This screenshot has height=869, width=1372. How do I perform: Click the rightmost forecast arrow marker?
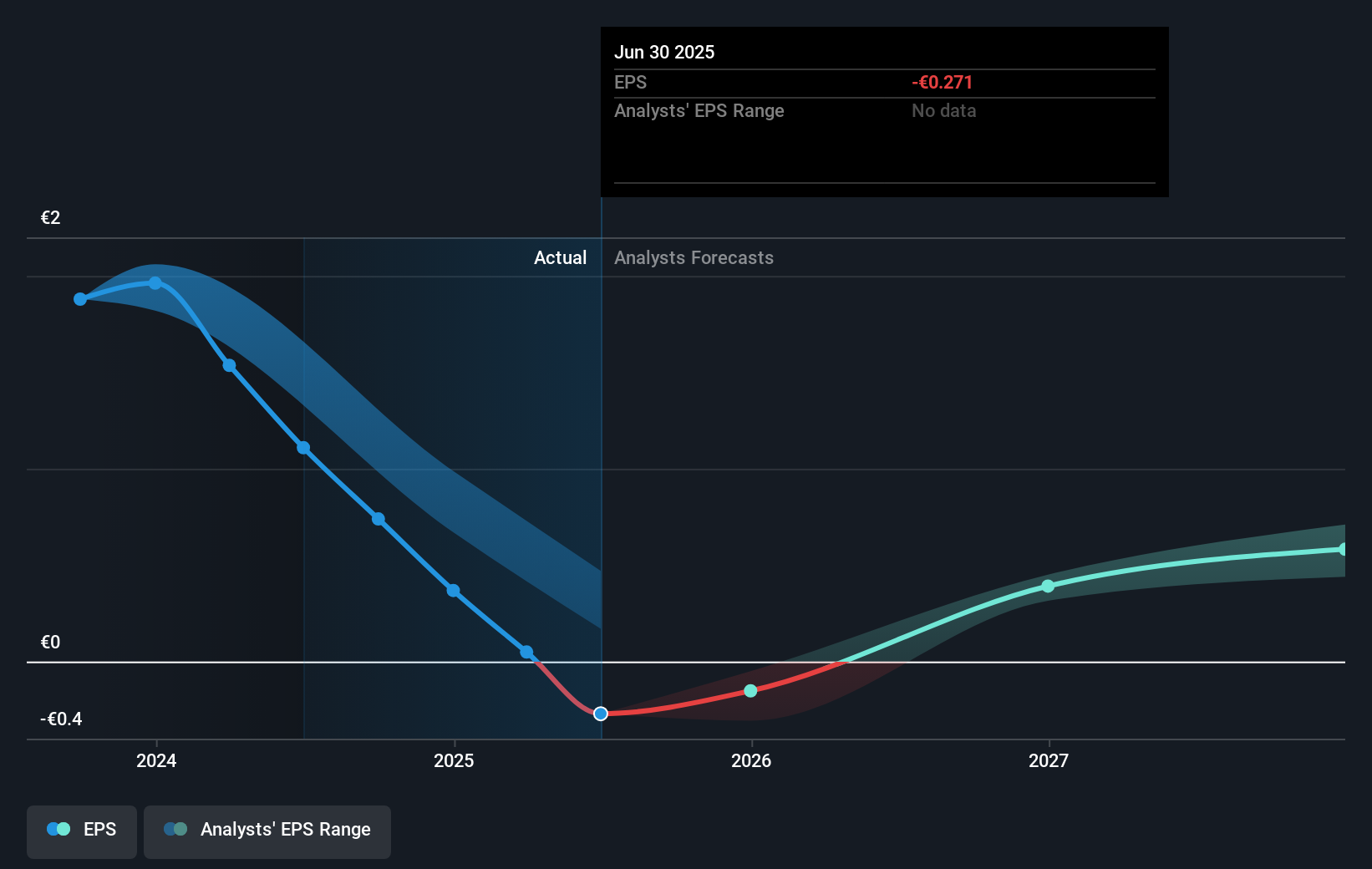click(1344, 549)
